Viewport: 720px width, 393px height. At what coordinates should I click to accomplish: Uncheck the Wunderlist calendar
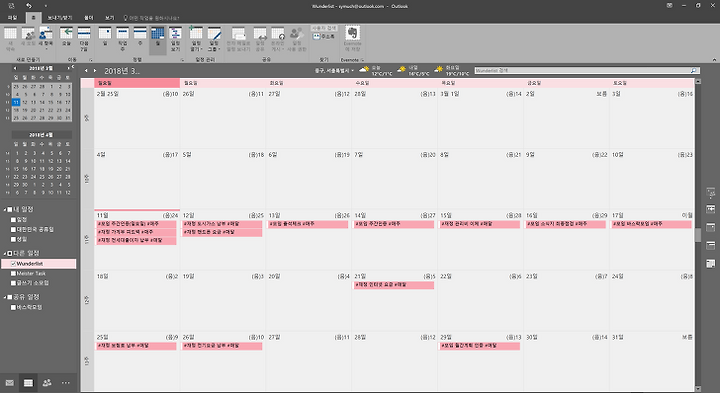tap(13, 264)
